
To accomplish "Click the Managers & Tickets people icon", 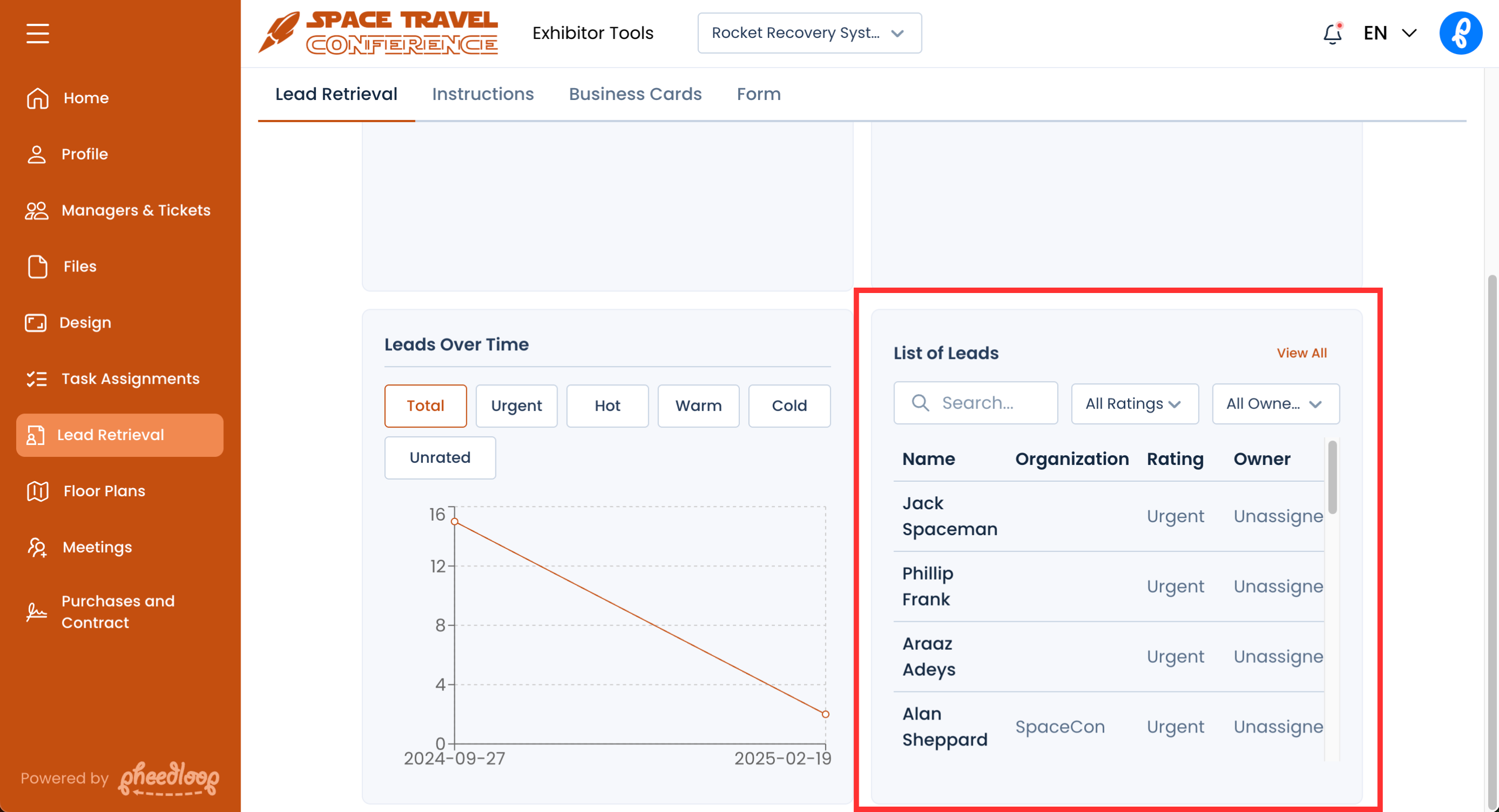I will 37,210.
